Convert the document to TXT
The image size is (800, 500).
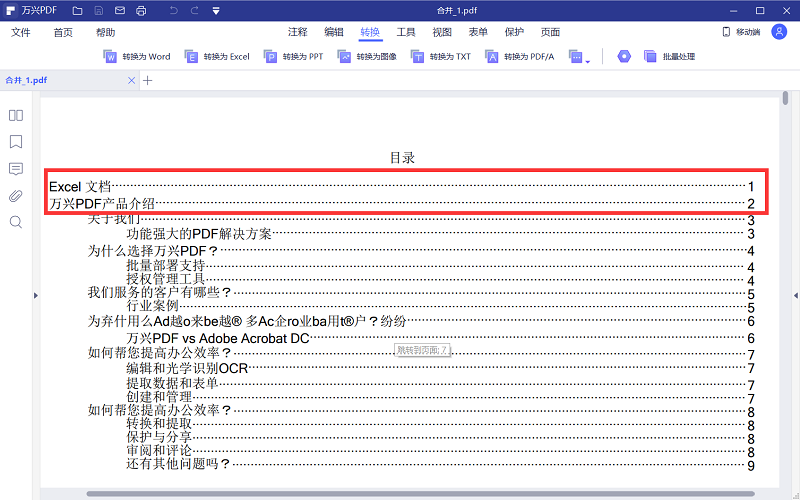pos(441,57)
